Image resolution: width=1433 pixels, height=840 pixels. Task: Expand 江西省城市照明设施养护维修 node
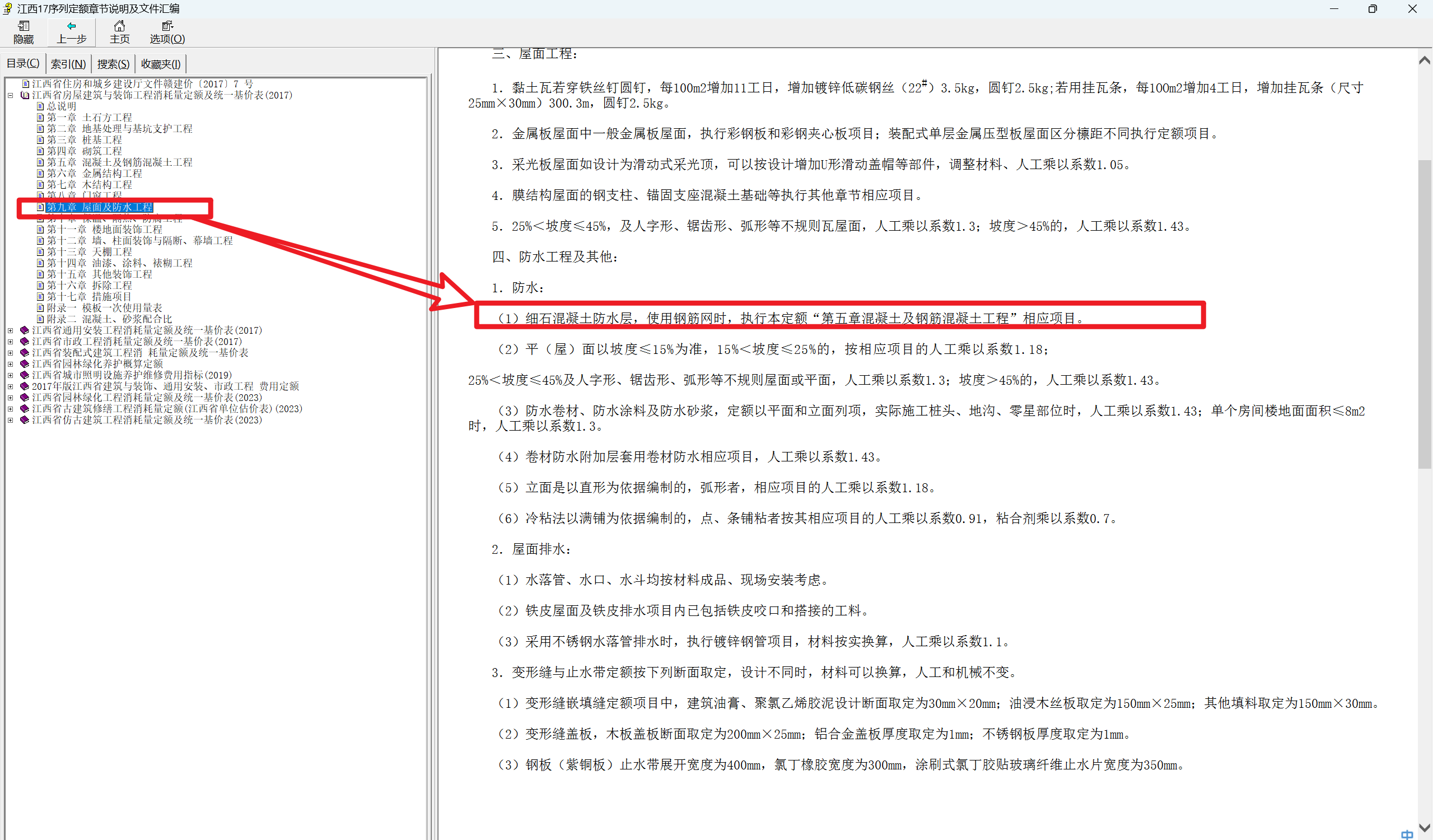[10, 375]
